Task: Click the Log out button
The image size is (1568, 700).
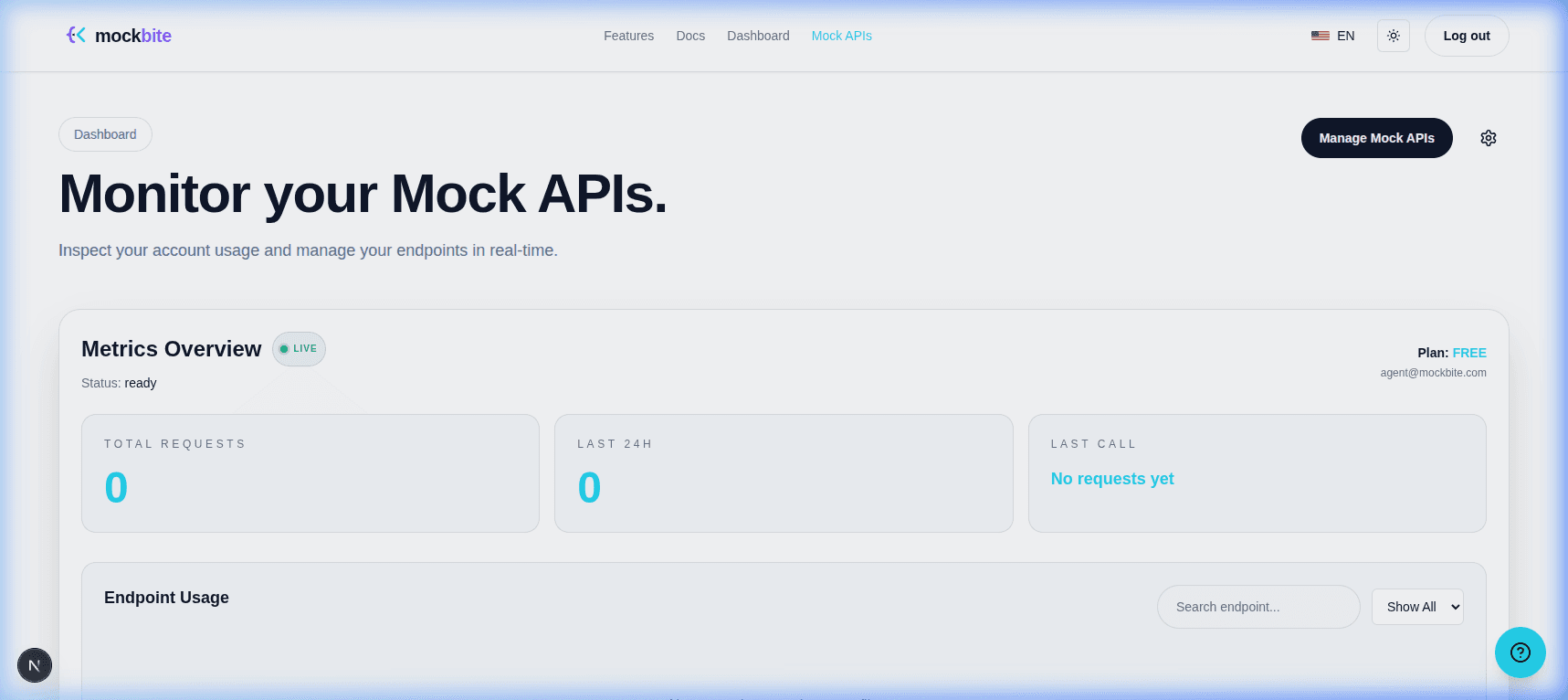Action: click(x=1467, y=36)
